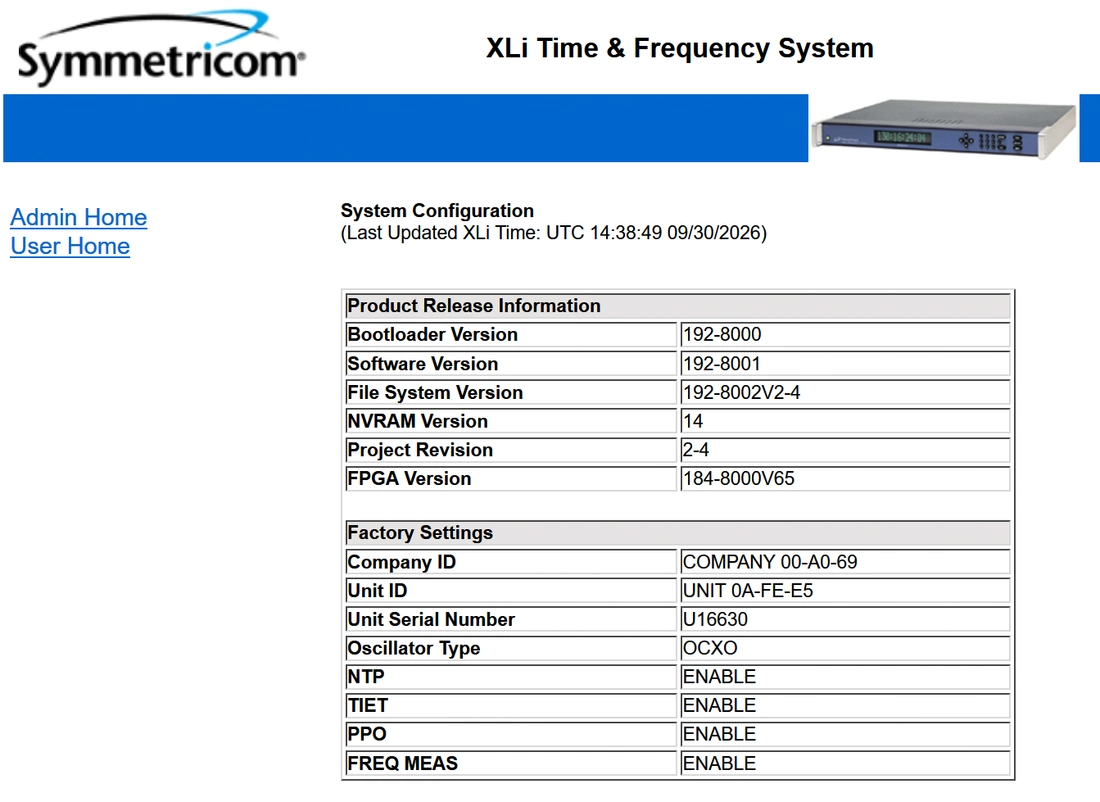The height and width of the screenshot is (802, 1100).
Task: Select Bootloader Version value 192-8000
Action: (722, 335)
